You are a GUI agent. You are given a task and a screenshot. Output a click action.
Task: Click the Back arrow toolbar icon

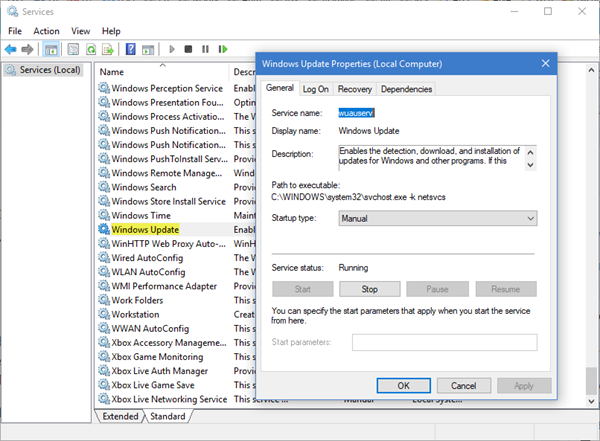coord(12,49)
